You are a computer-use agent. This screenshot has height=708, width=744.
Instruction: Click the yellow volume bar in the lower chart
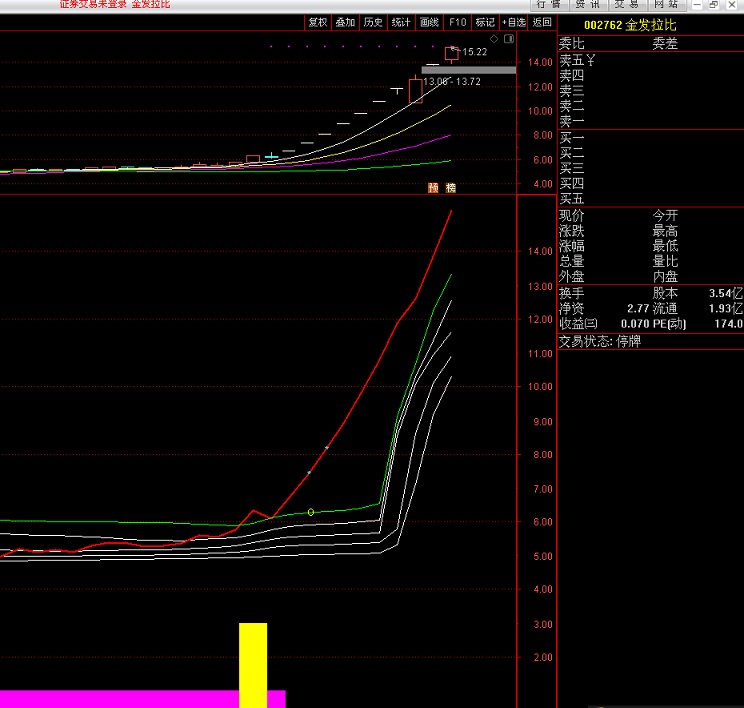(x=253, y=665)
